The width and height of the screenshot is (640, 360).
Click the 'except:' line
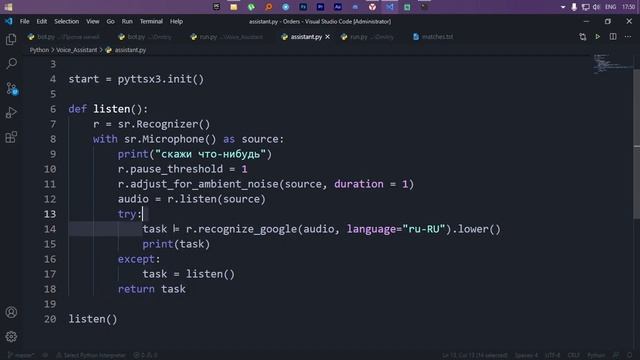click(139, 259)
